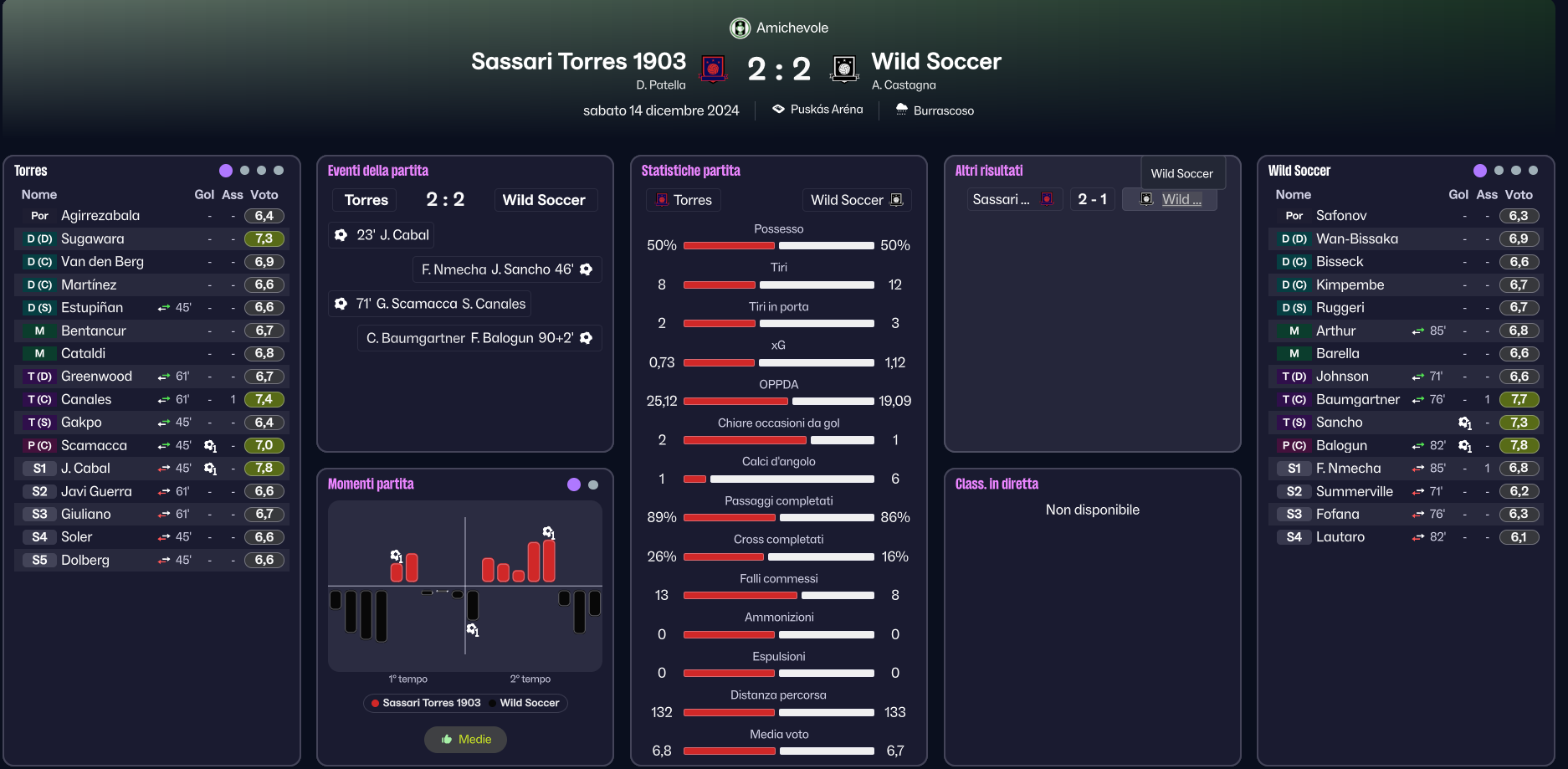Viewport: 1568px width, 769px height.
Task: Open the Altri risultati panel header
Action: click(989, 171)
